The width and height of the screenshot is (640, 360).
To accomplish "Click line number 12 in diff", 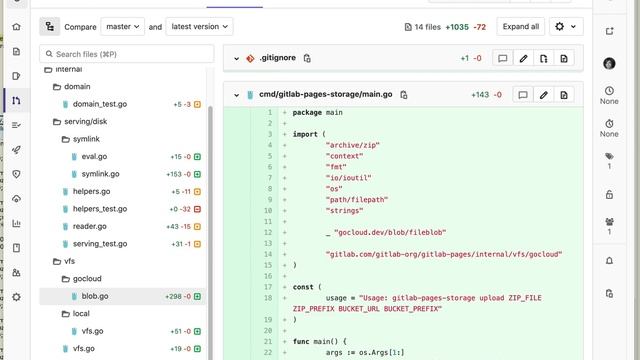I will pos(268,232).
